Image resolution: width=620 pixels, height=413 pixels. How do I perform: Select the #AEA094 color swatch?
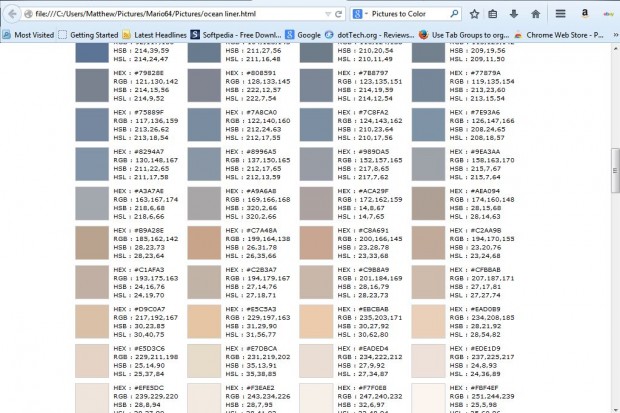click(x=428, y=203)
